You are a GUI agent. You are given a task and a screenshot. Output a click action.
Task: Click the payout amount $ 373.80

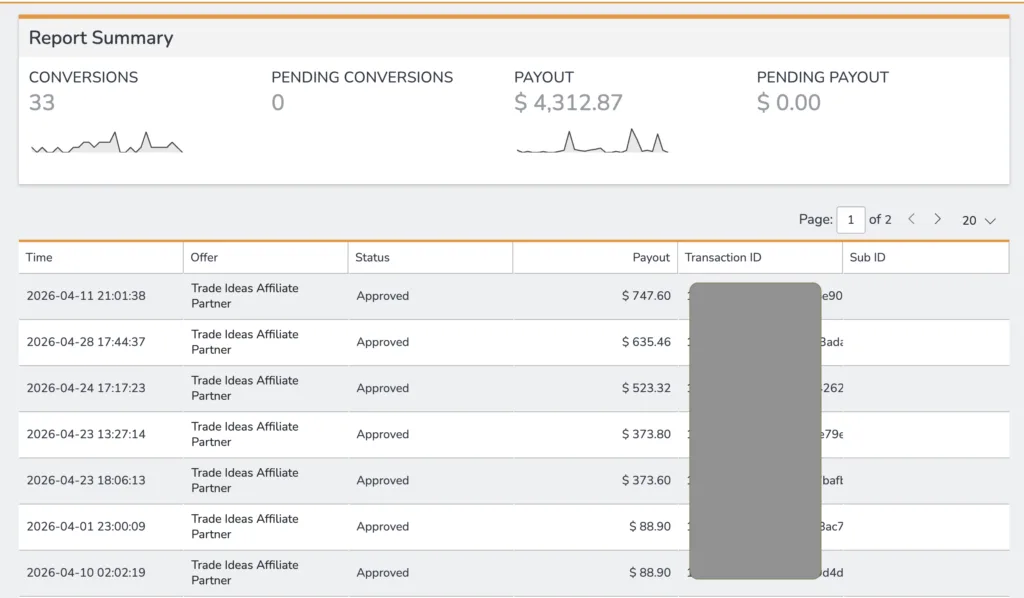[646, 434]
